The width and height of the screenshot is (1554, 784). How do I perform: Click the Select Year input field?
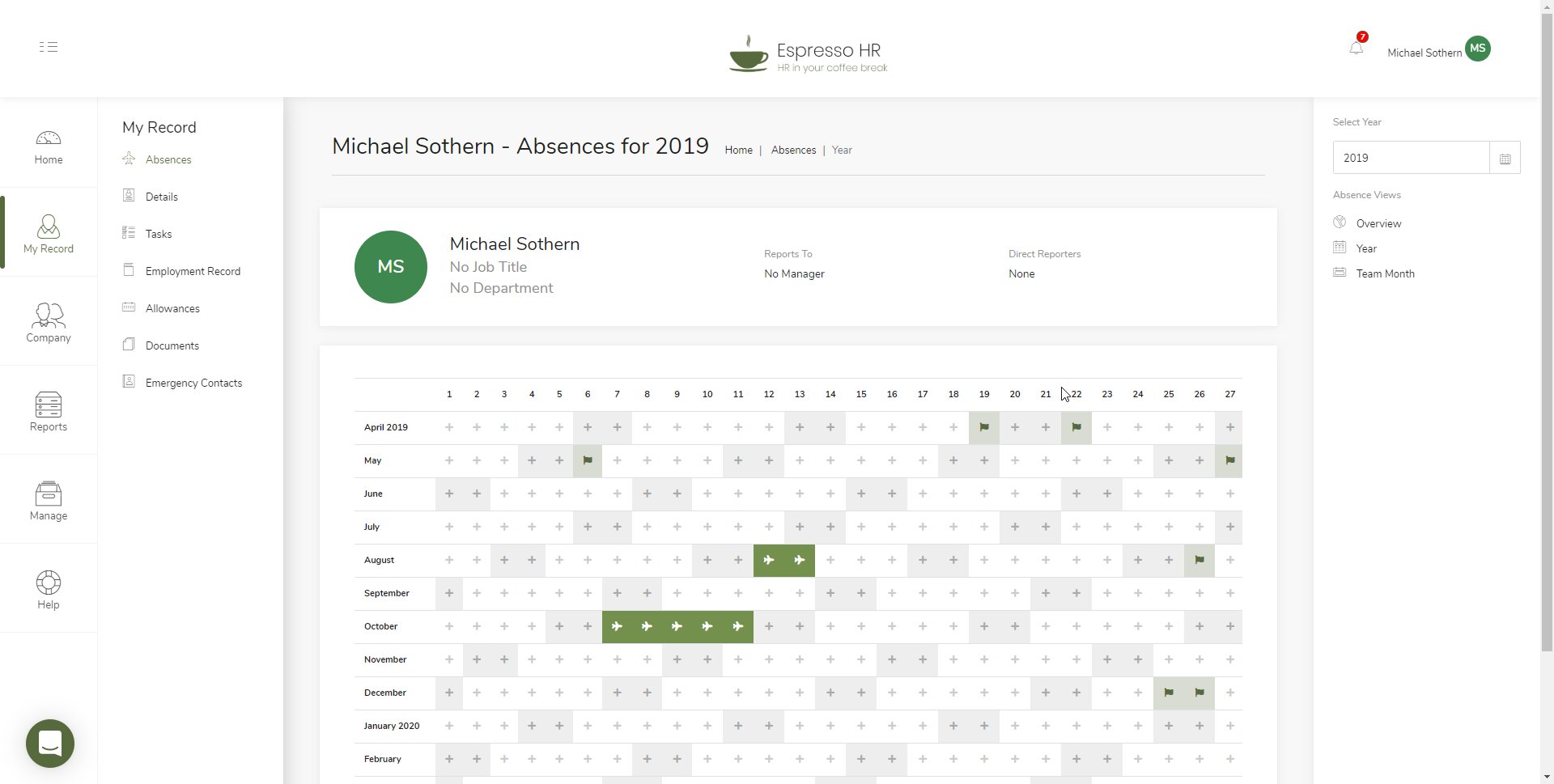point(1411,159)
